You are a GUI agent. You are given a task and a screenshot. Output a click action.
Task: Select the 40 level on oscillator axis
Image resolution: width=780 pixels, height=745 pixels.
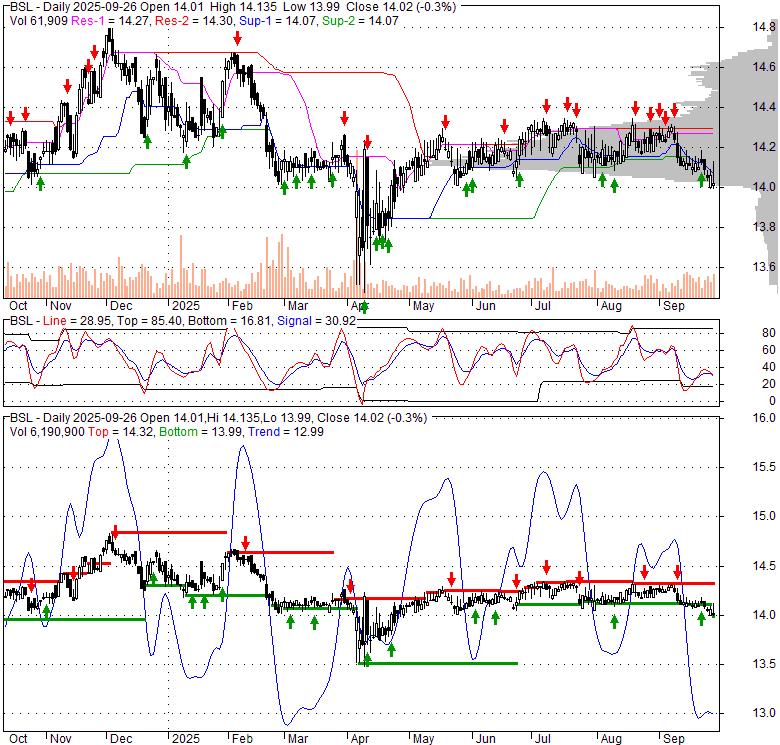pyautogui.click(x=769, y=367)
